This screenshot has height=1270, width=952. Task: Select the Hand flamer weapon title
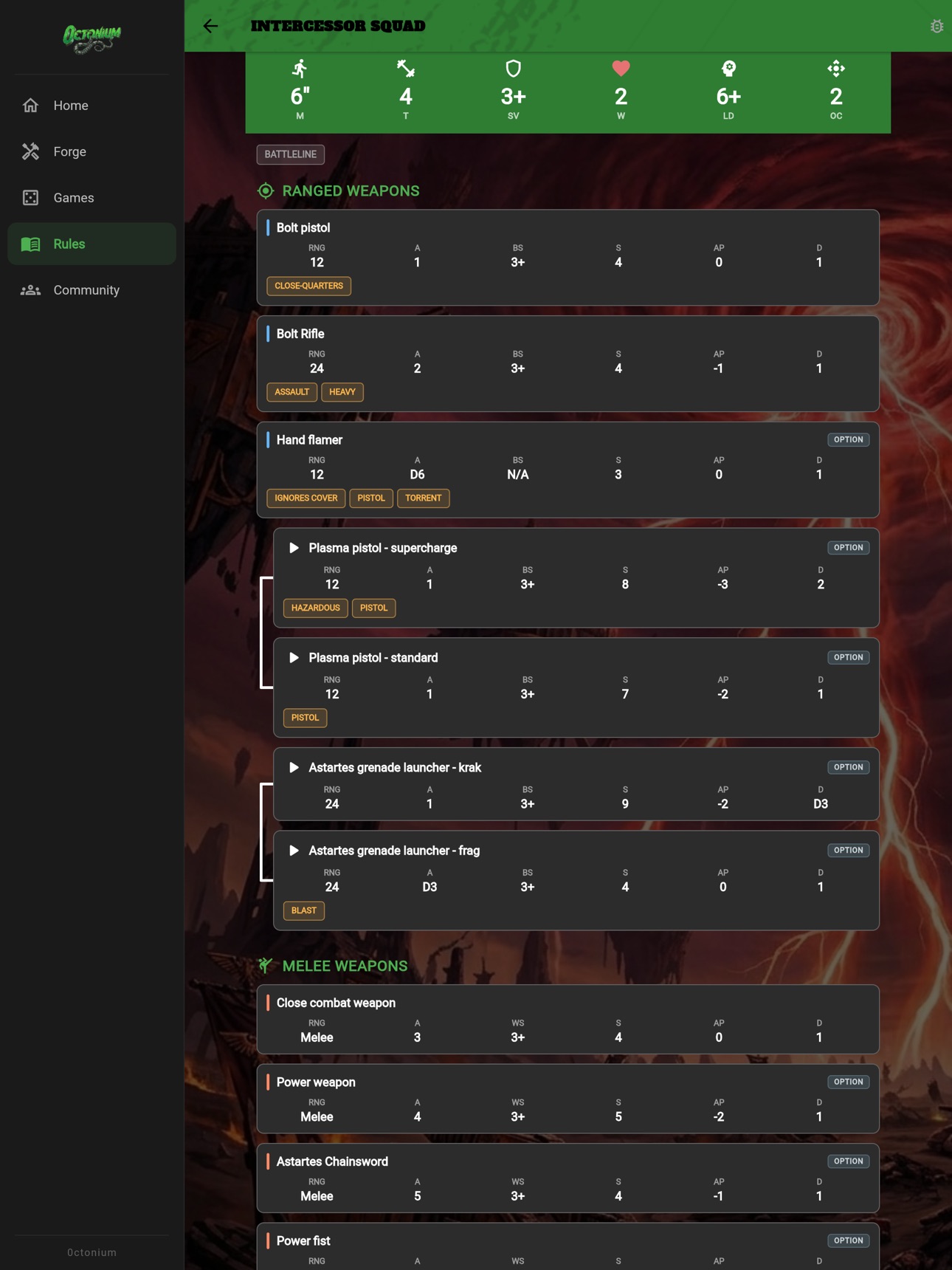pos(309,440)
